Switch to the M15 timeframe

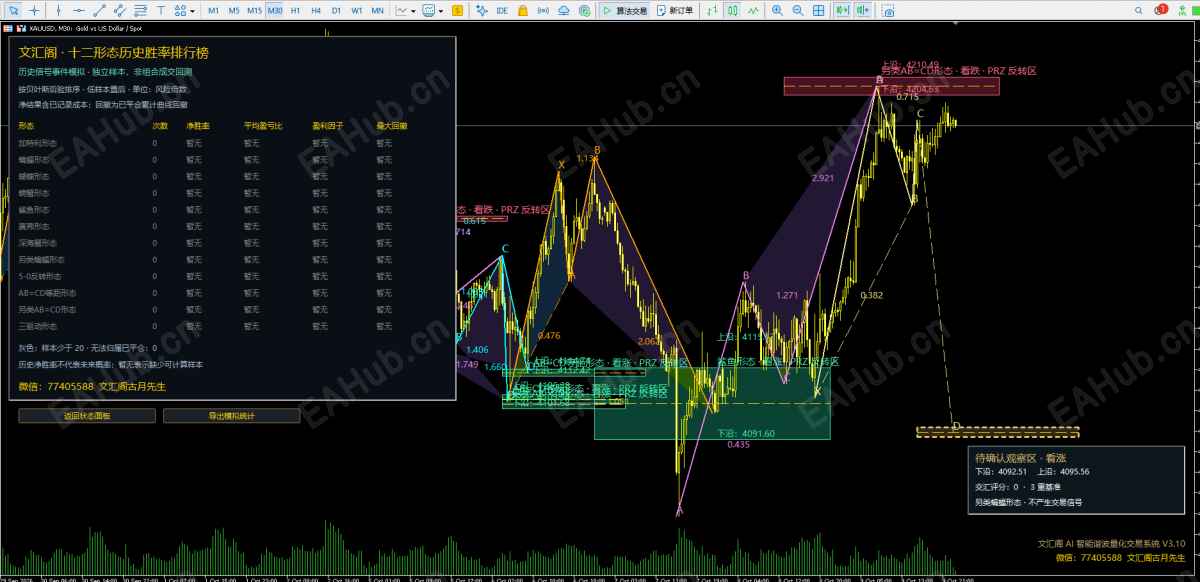coord(254,10)
